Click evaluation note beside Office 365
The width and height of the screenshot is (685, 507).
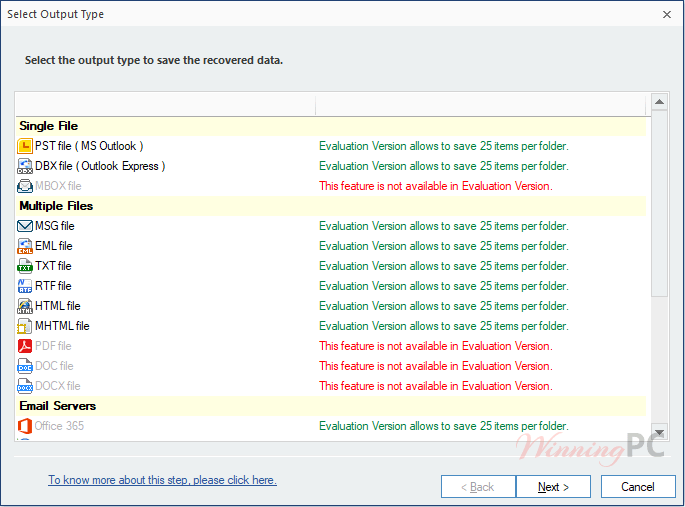444,426
